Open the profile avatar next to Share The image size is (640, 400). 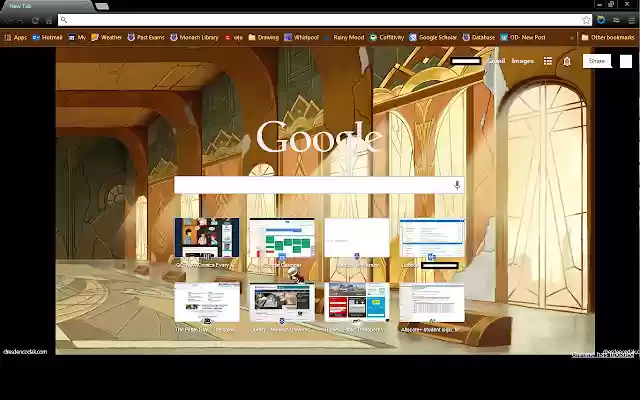click(x=626, y=61)
